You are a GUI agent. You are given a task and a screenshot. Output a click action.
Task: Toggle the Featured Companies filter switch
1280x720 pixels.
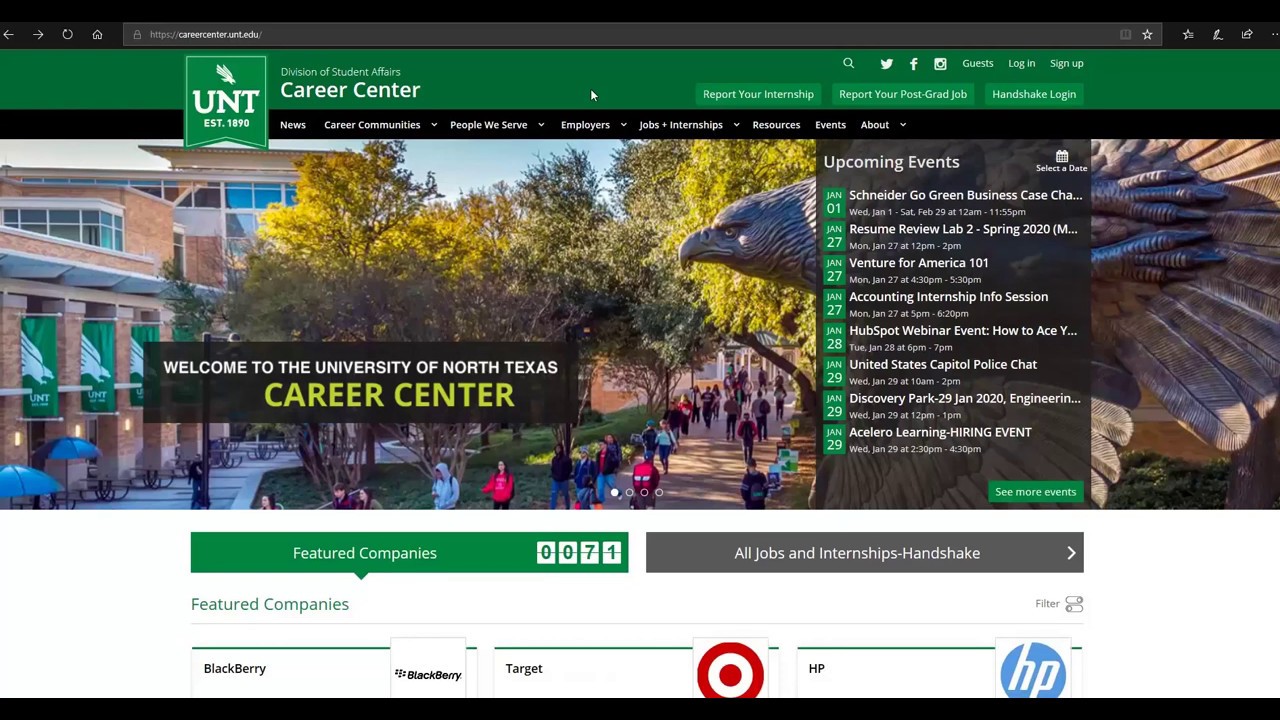pyautogui.click(x=1074, y=604)
